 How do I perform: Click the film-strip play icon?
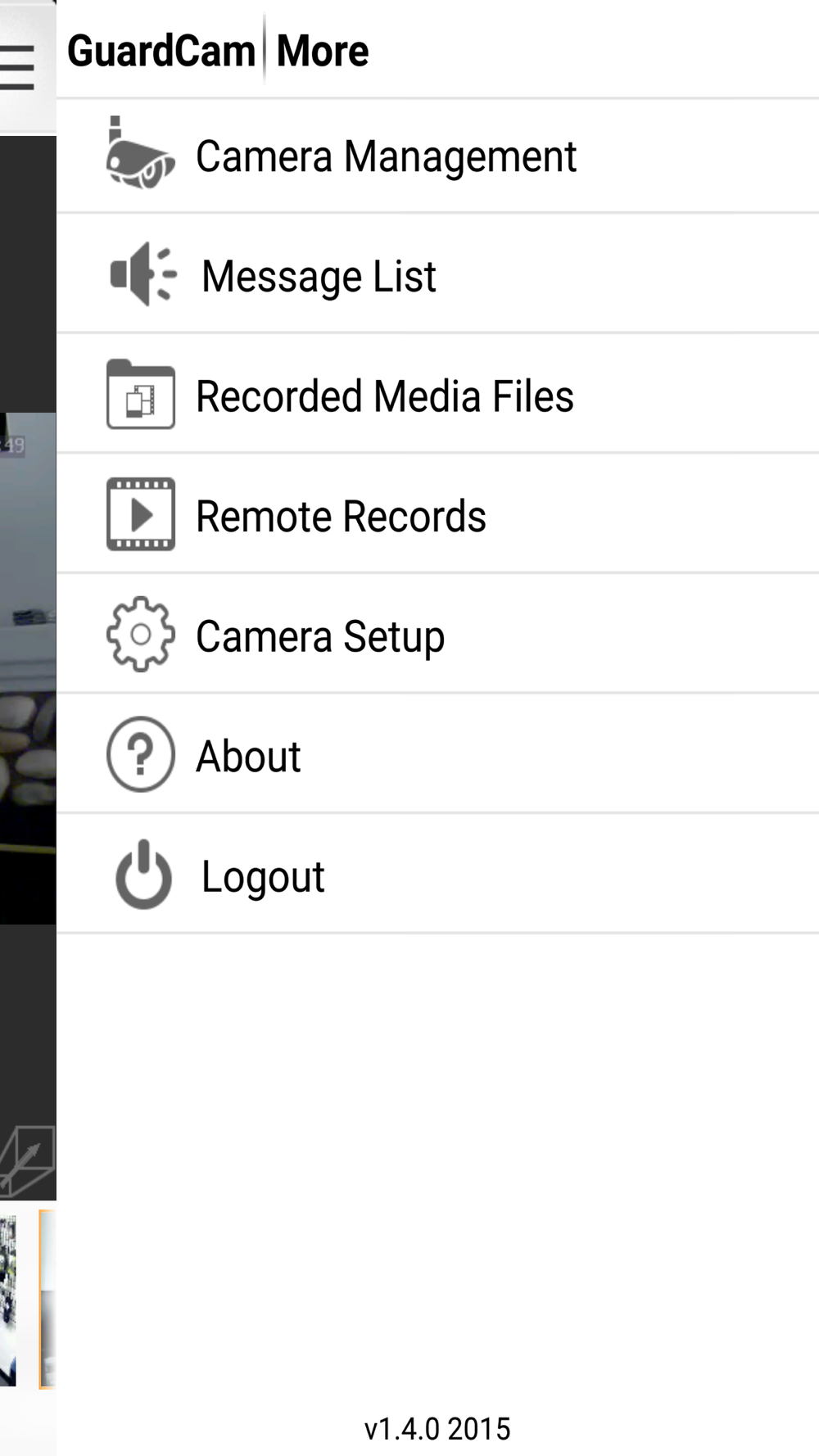[x=140, y=514]
